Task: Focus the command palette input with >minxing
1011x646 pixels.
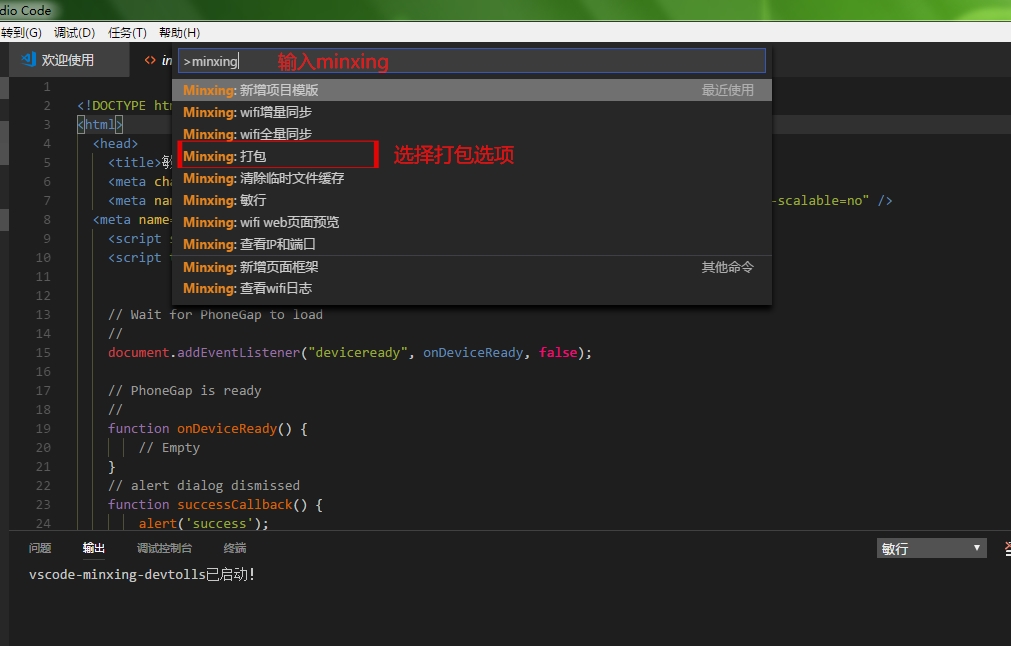Action: pos(471,61)
